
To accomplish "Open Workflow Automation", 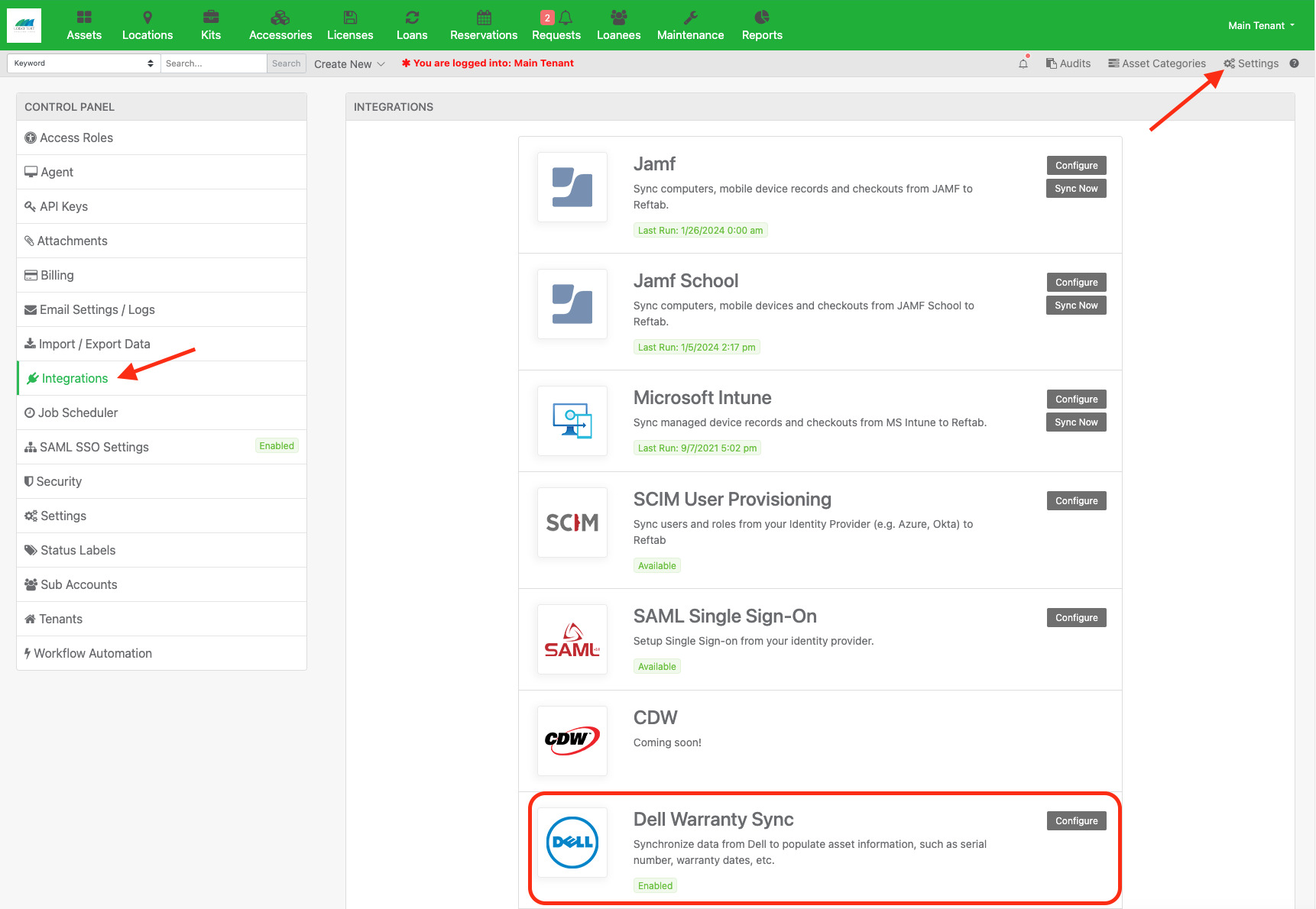I will coord(161,653).
